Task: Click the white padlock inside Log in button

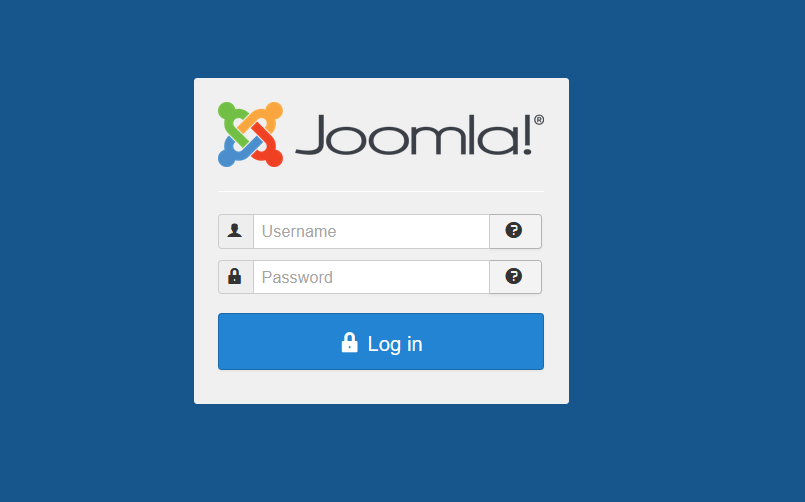Action: [x=350, y=342]
